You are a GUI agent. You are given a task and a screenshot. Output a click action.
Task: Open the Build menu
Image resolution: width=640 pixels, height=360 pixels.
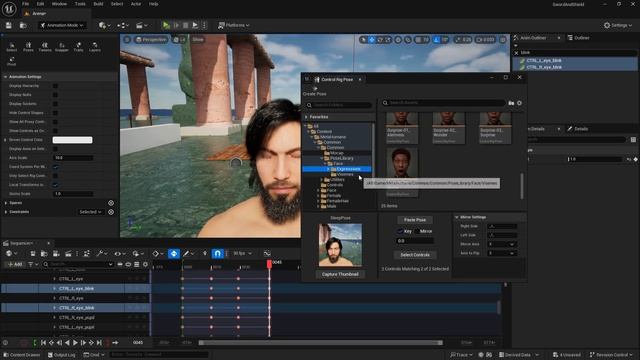point(98,4)
